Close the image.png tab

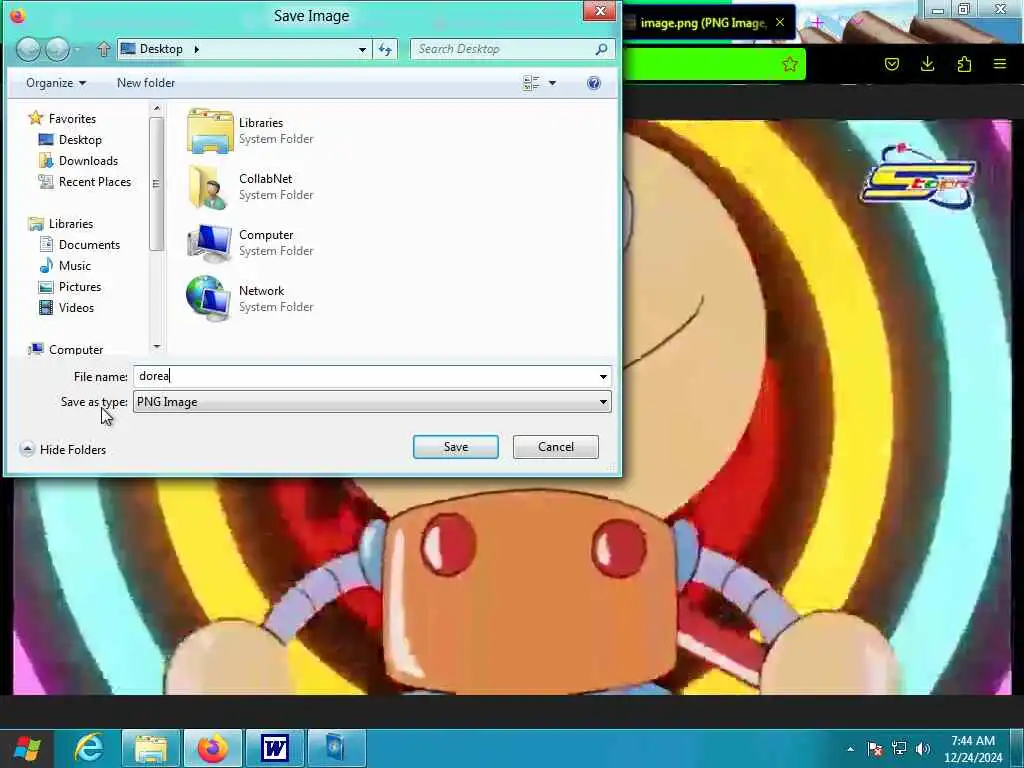[780, 23]
